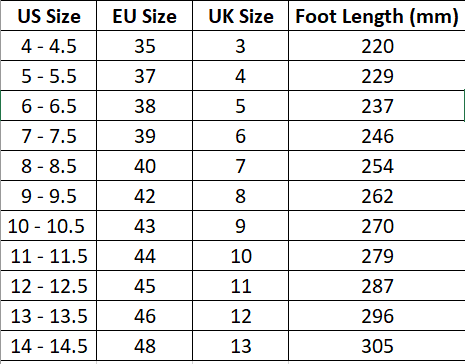Click the EU size 46 cell

tap(144, 316)
